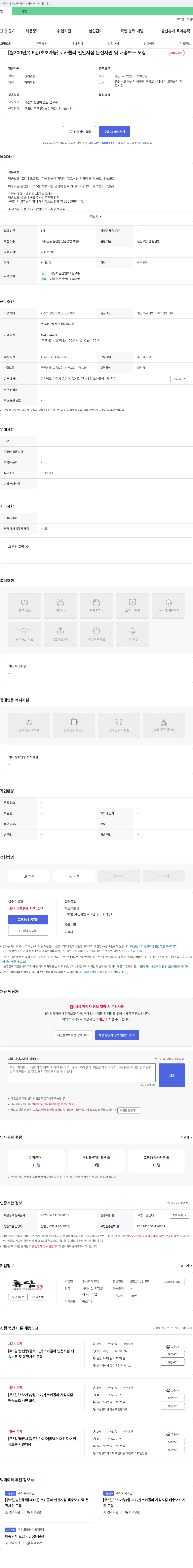Open job listing 코카콜라 인천지점 배송보조 및 운전사원 모집

[41, 1354]
